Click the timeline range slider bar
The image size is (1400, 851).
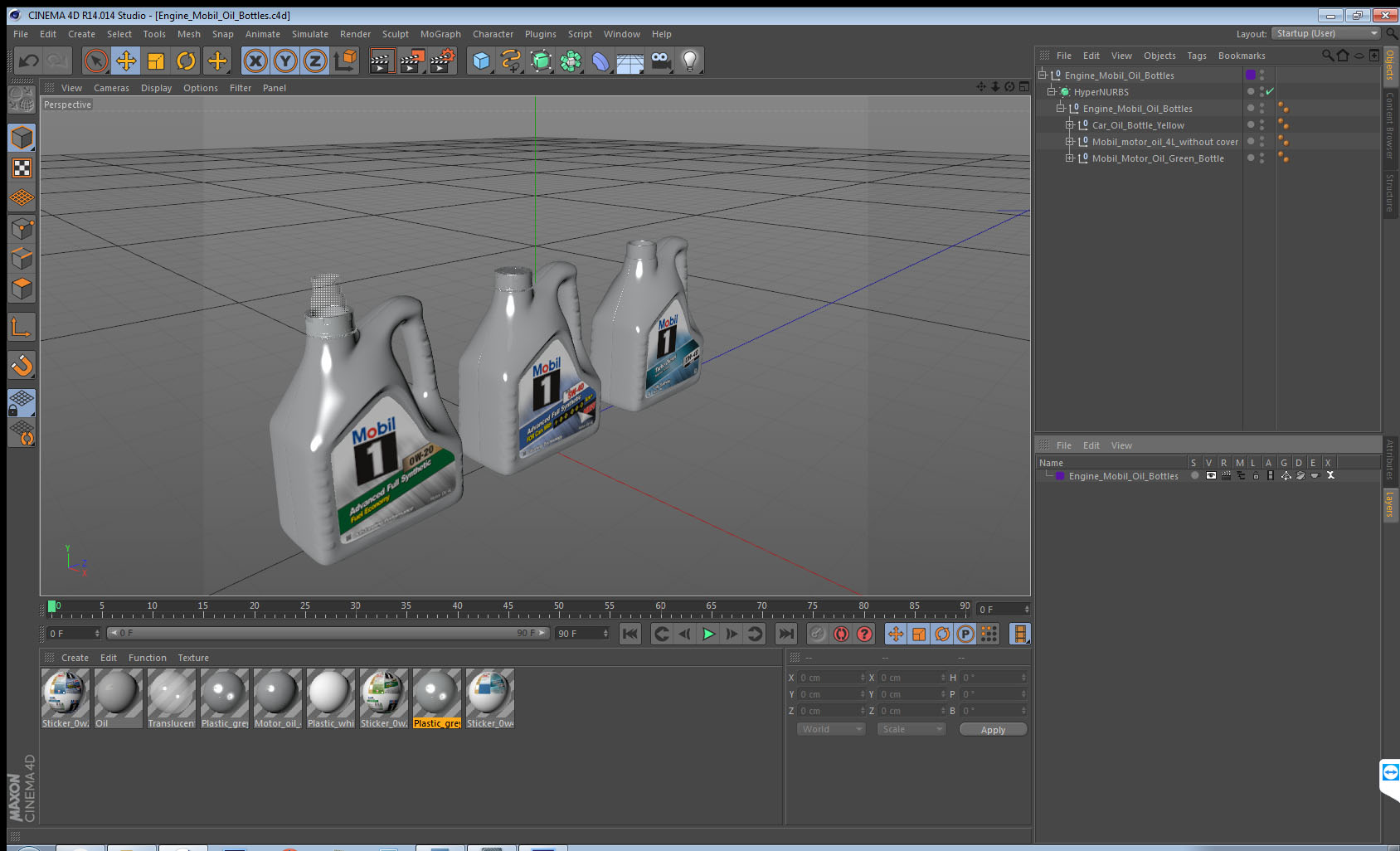tap(328, 633)
